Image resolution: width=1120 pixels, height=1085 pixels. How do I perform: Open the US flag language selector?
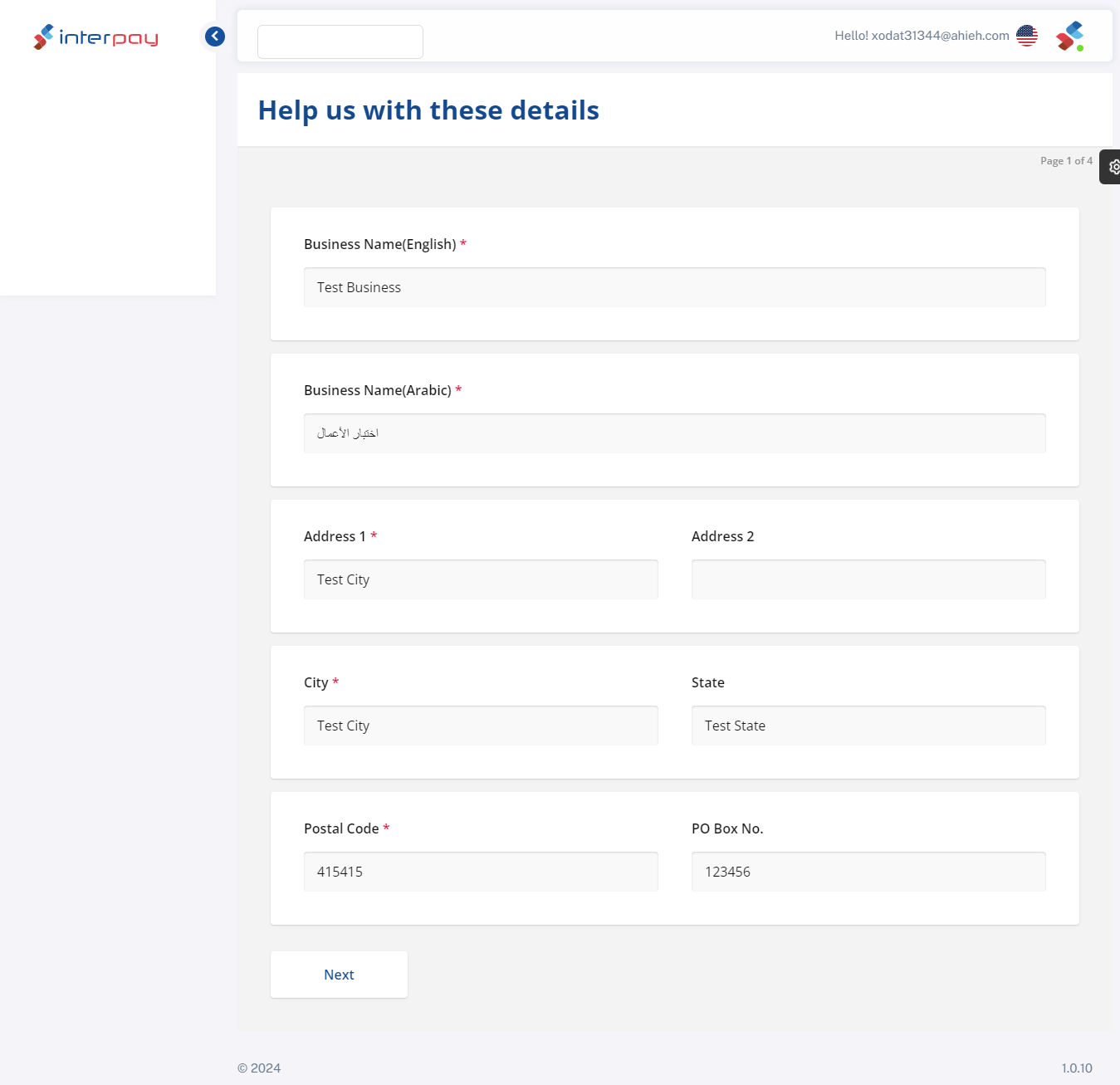click(x=1027, y=36)
